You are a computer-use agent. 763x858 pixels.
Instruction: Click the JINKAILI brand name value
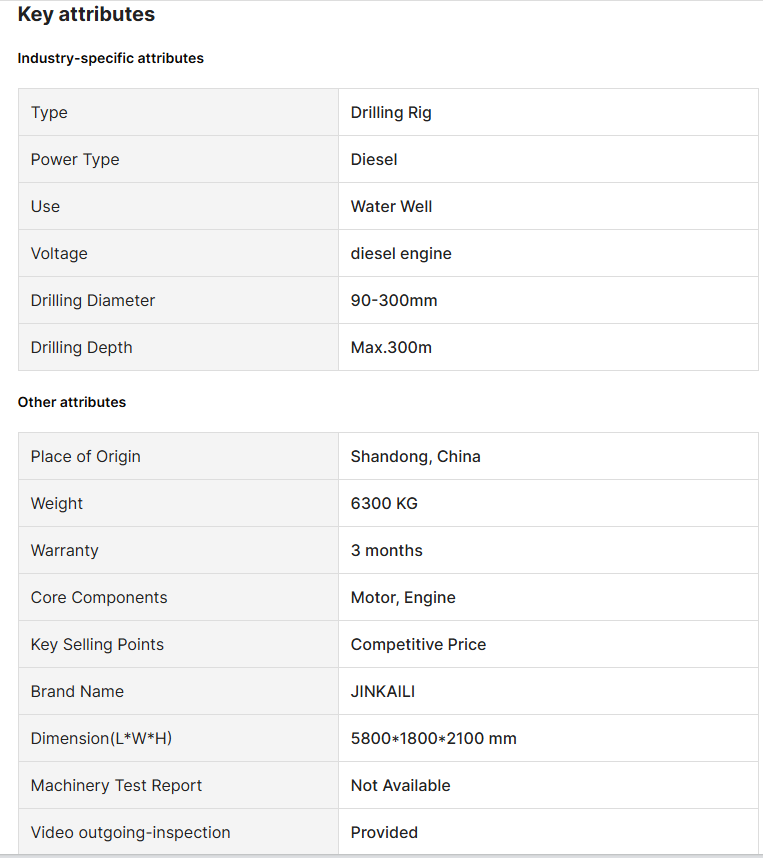click(x=383, y=692)
